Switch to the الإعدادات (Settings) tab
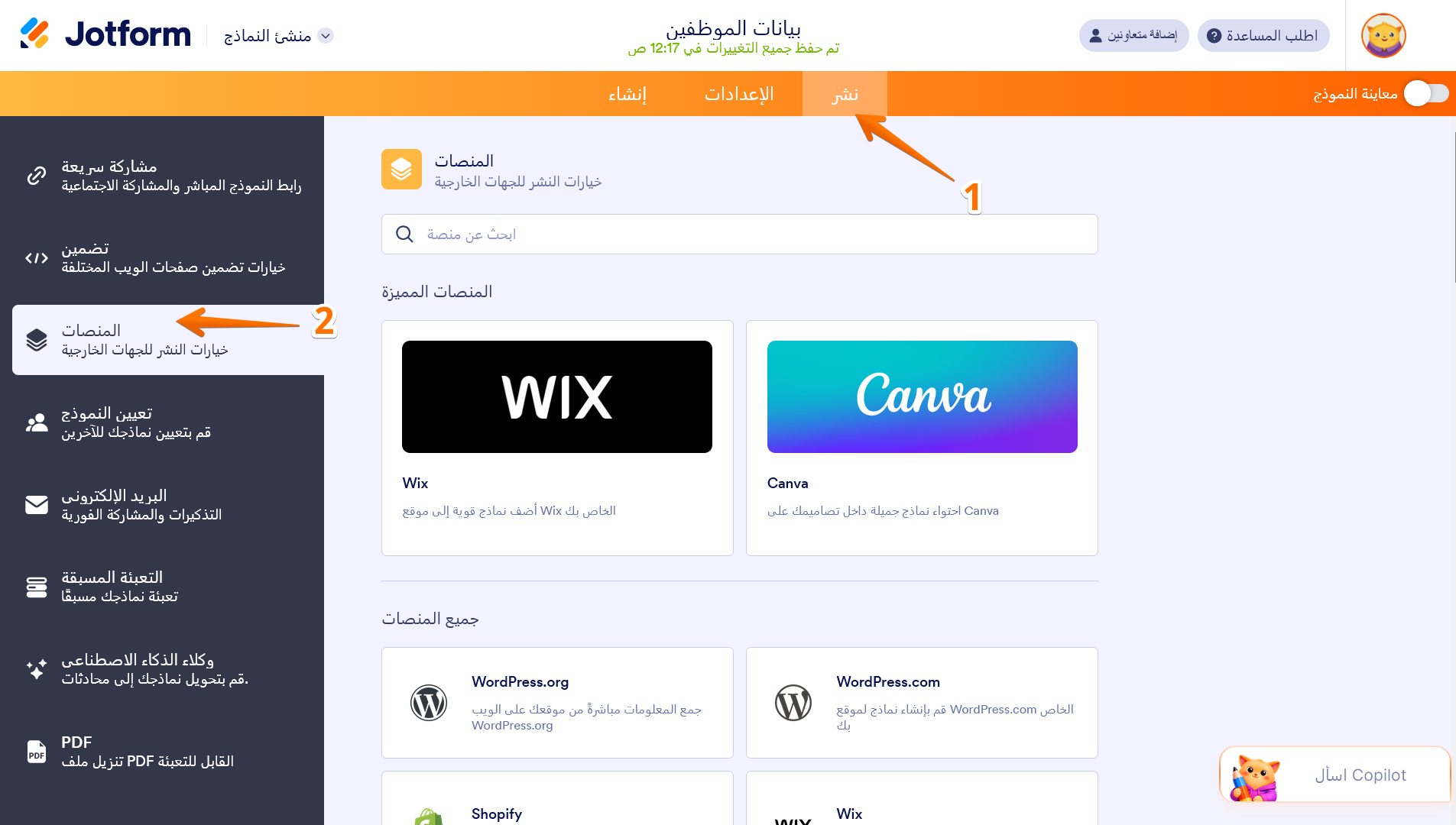This screenshot has width=1456, height=825. click(x=739, y=94)
